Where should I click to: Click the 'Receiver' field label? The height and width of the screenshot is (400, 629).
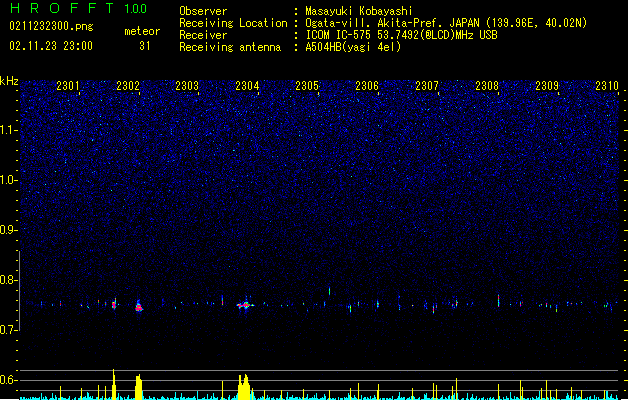click(203, 35)
